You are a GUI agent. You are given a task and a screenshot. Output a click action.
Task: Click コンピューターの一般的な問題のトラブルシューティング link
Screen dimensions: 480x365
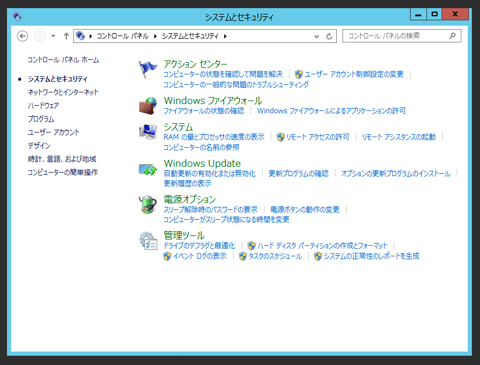click(236, 84)
